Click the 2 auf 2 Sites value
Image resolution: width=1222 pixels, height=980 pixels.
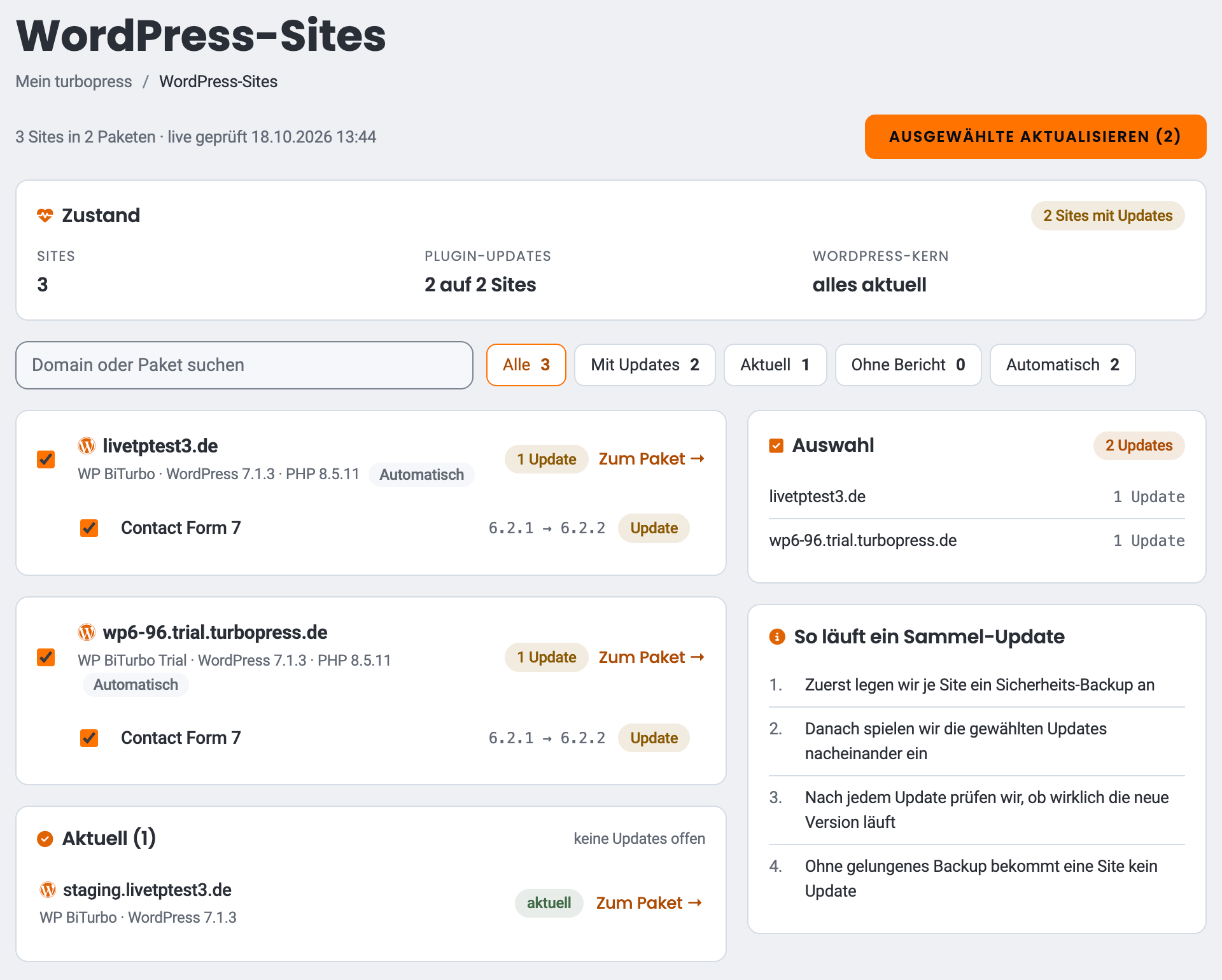click(480, 285)
